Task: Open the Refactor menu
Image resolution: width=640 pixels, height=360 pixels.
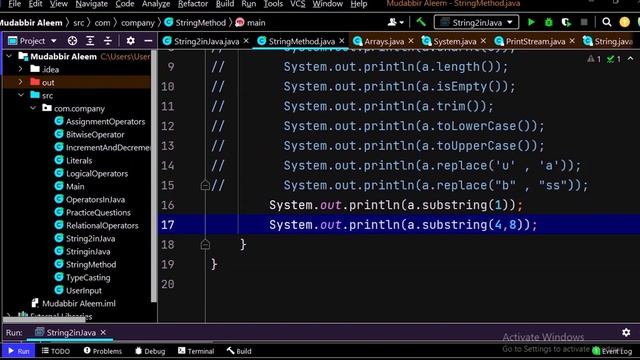Action: coord(193,4)
